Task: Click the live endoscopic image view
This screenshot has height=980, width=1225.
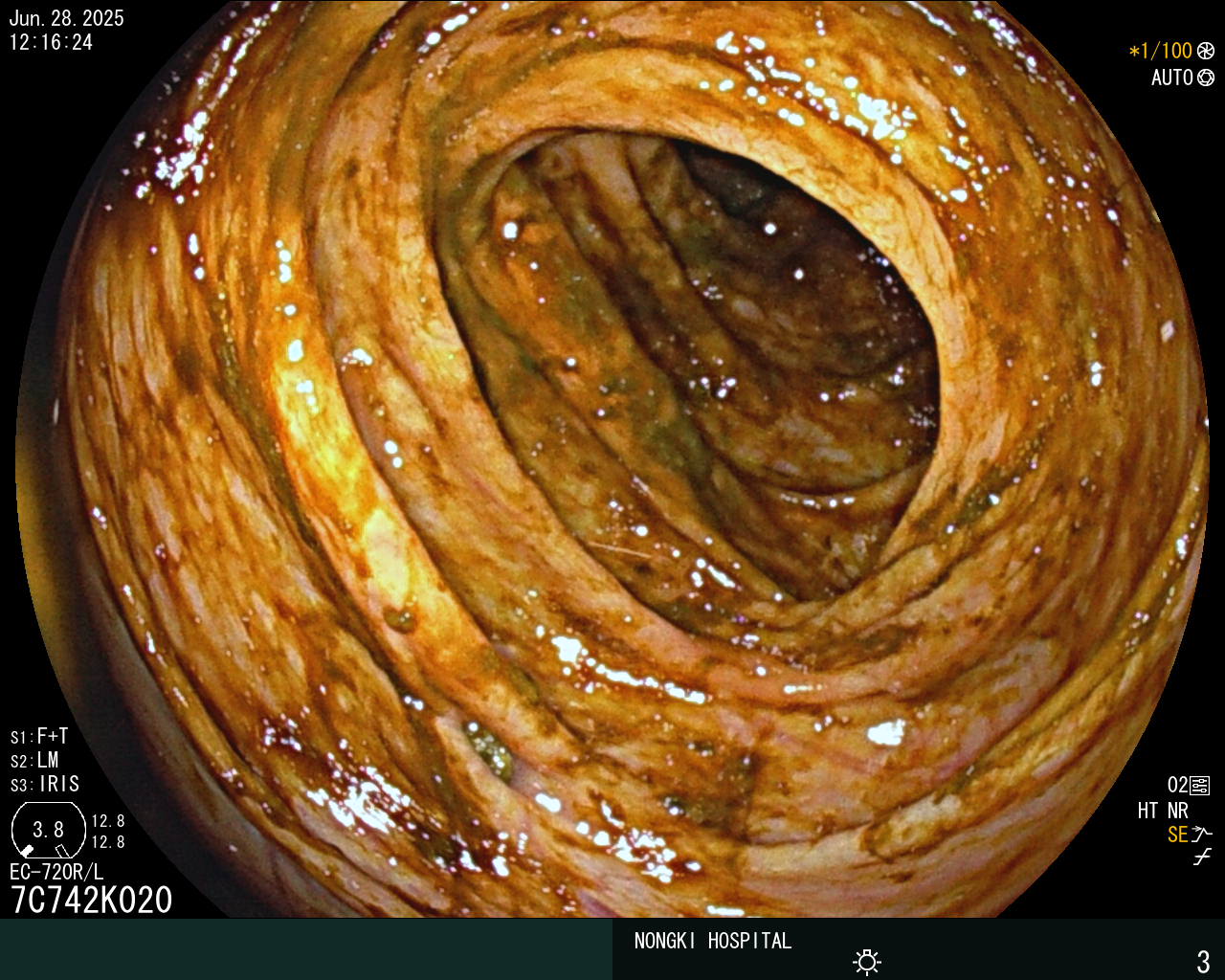Action: (612, 459)
